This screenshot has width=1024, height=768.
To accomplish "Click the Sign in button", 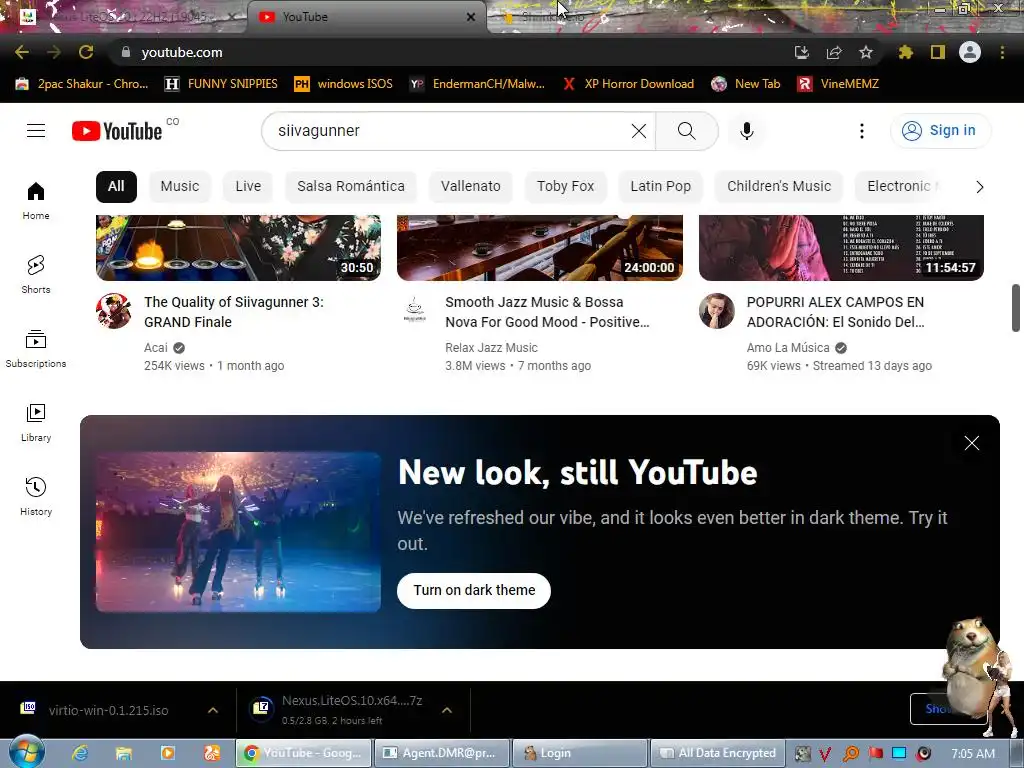I will coord(940,131).
